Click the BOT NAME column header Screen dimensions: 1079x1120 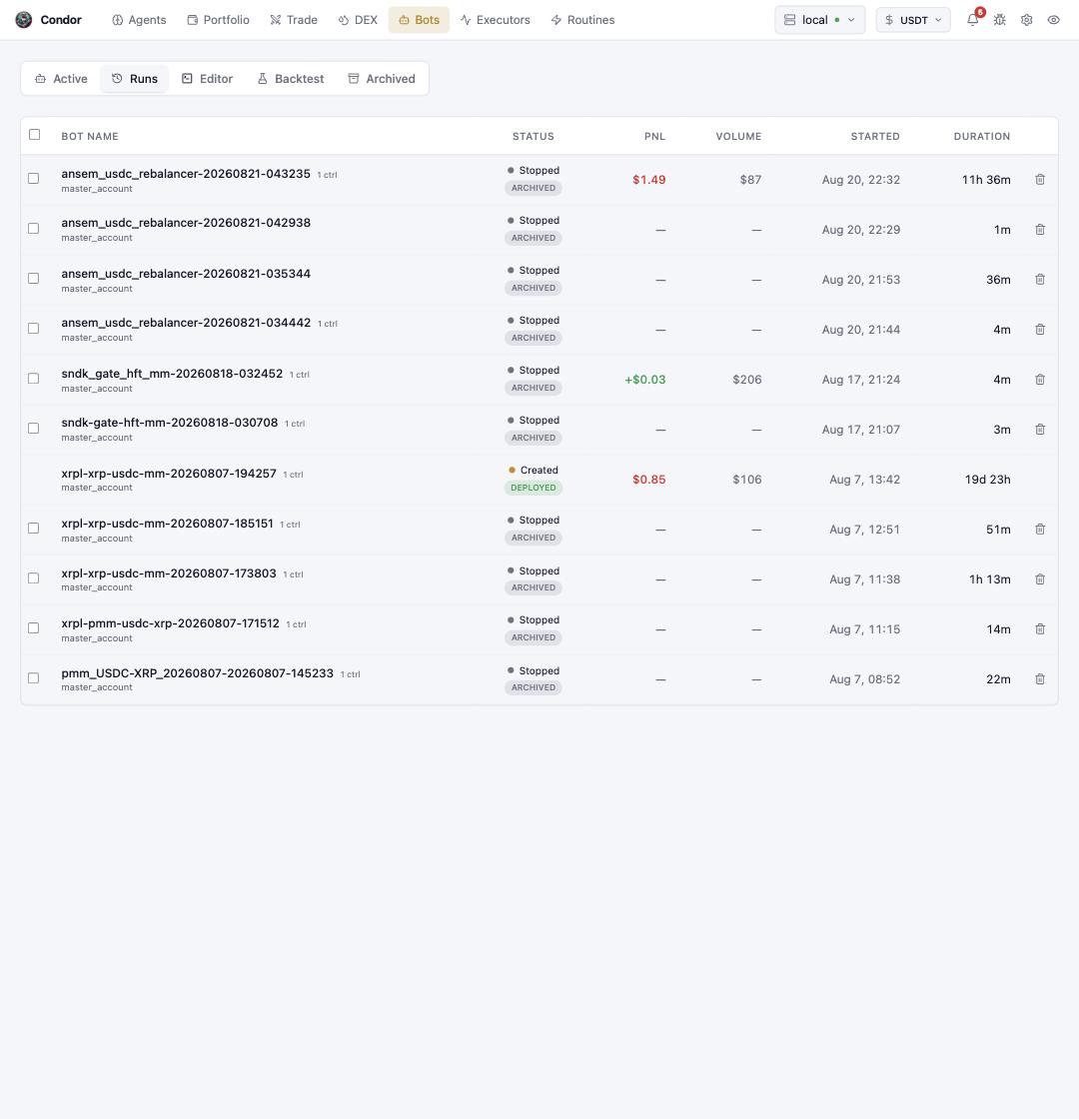click(x=90, y=137)
